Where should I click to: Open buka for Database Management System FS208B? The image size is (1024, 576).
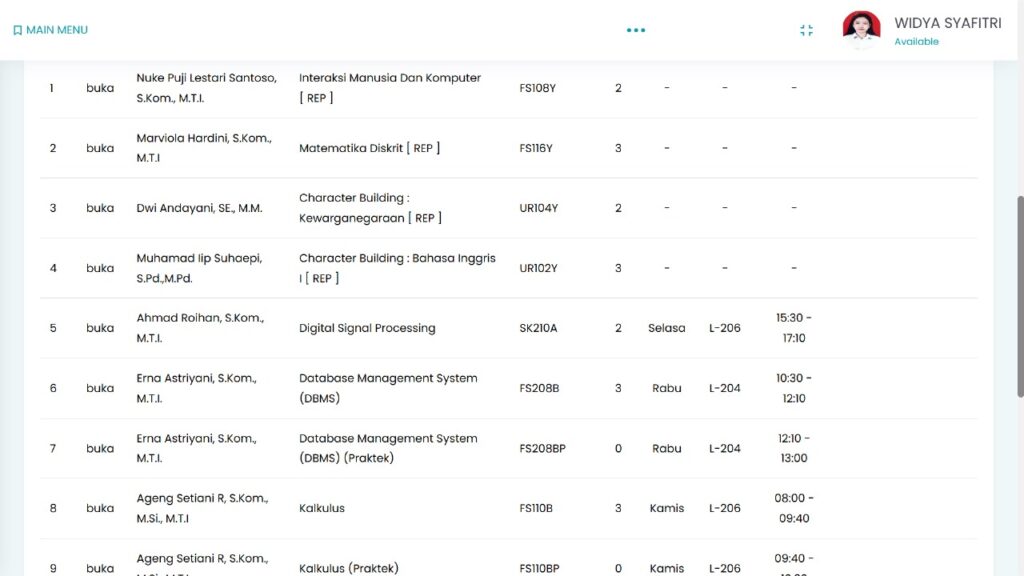[x=100, y=388]
